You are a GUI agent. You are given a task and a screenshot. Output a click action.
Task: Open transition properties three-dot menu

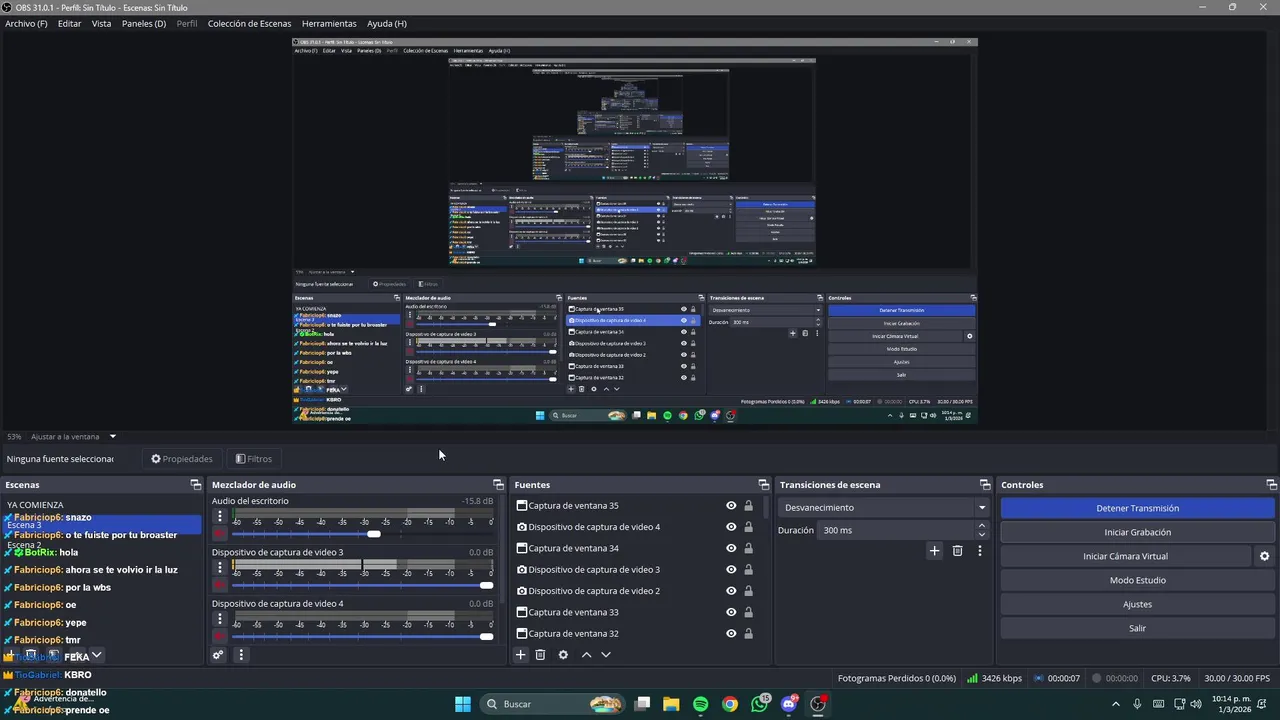[x=980, y=551]
